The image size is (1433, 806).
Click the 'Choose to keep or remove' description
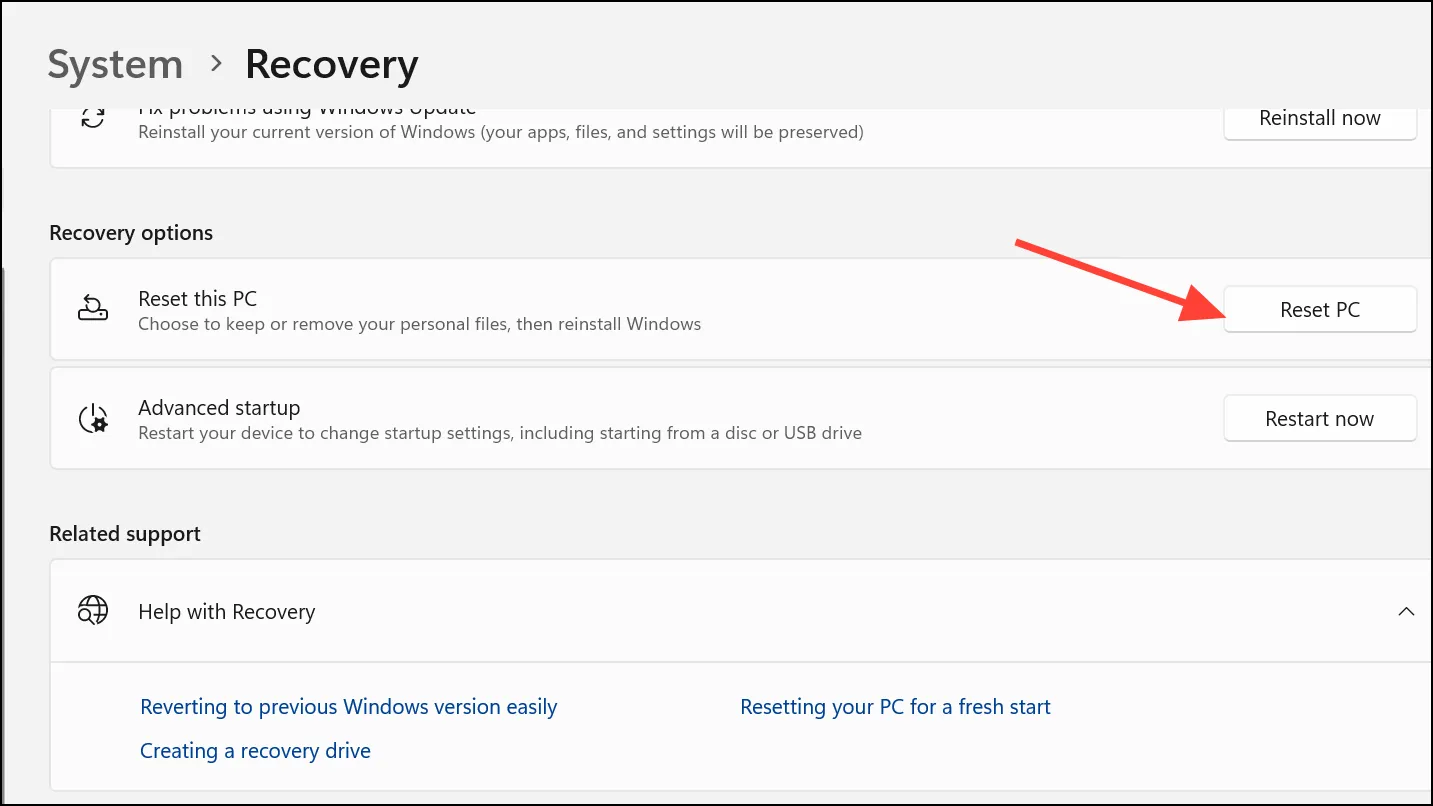[x=420, y=324]
